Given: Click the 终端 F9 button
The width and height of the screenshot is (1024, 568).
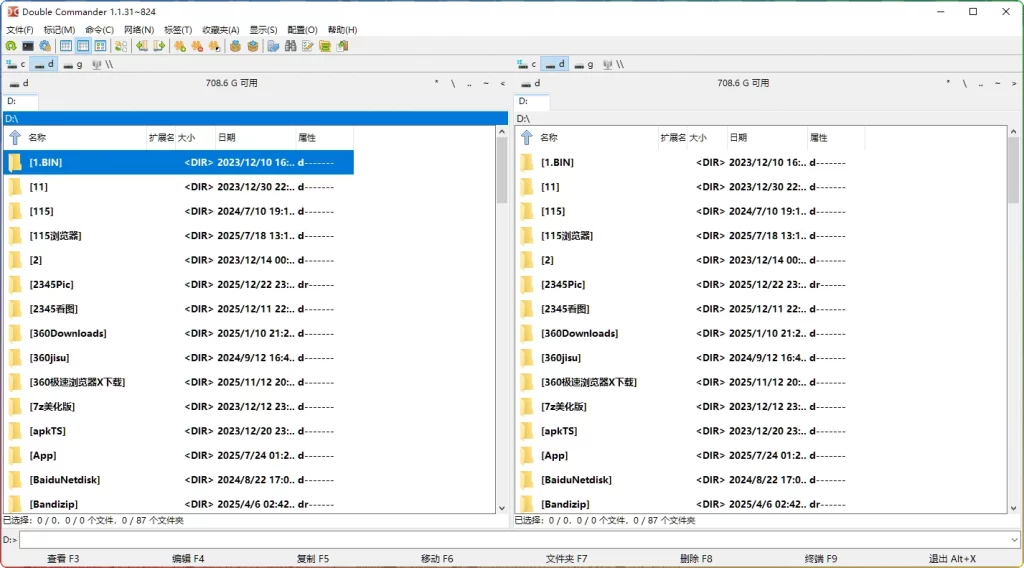Looking at the screenshot, I should pos(821,559).
